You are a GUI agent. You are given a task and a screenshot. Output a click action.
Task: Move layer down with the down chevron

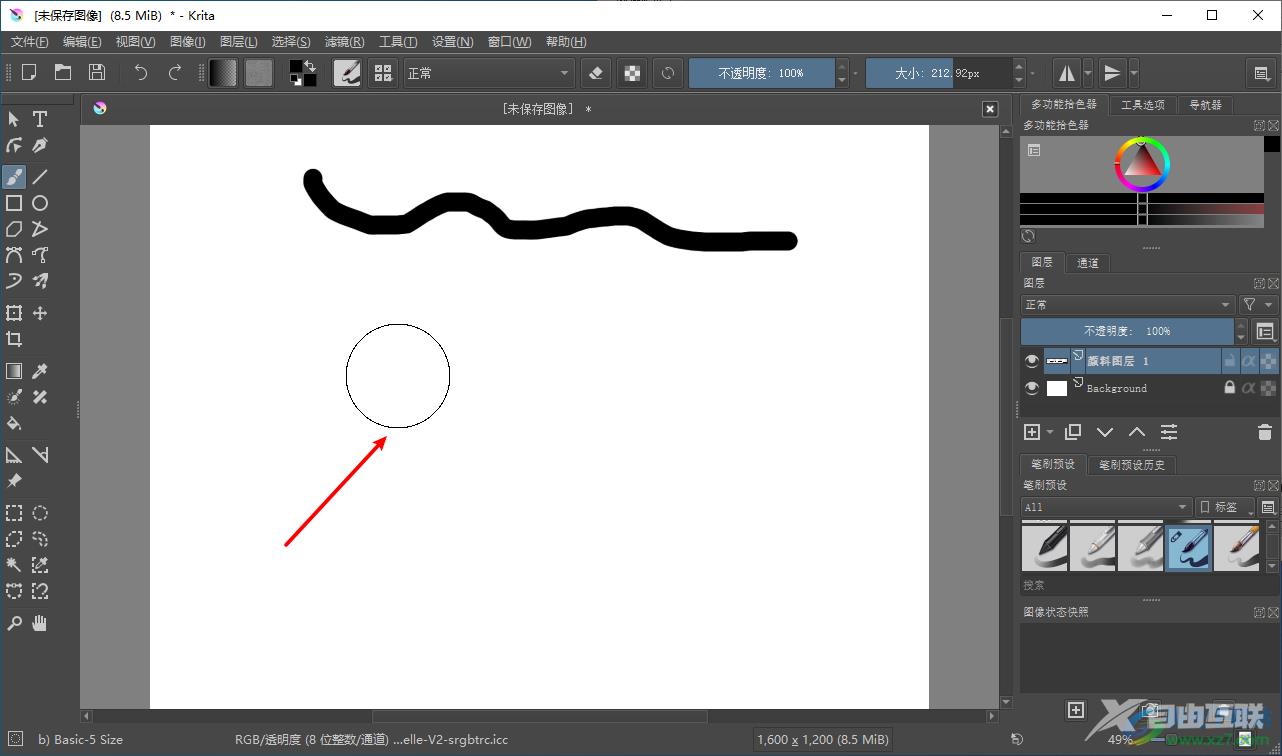pyautogui.click(x=1105, y=432)
